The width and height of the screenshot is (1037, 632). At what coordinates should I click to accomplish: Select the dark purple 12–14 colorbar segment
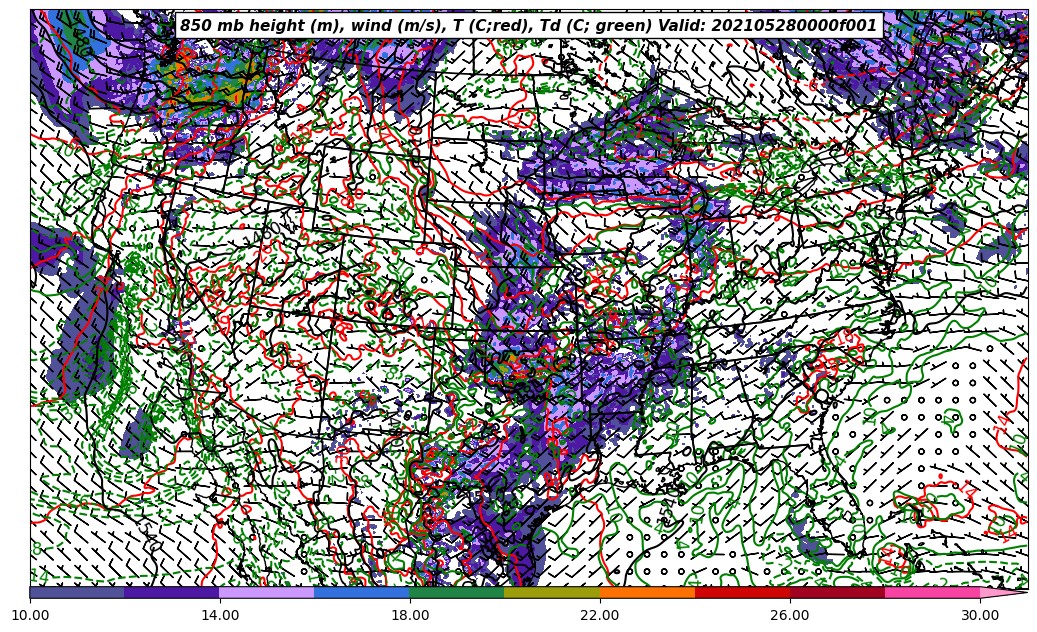pos(172,592)
